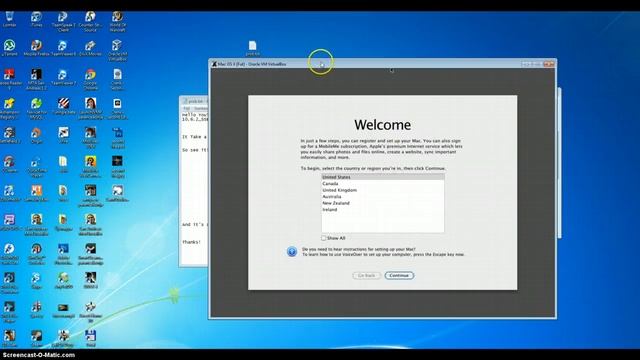Click the blue VoiceOver help icon

point(292,251)
